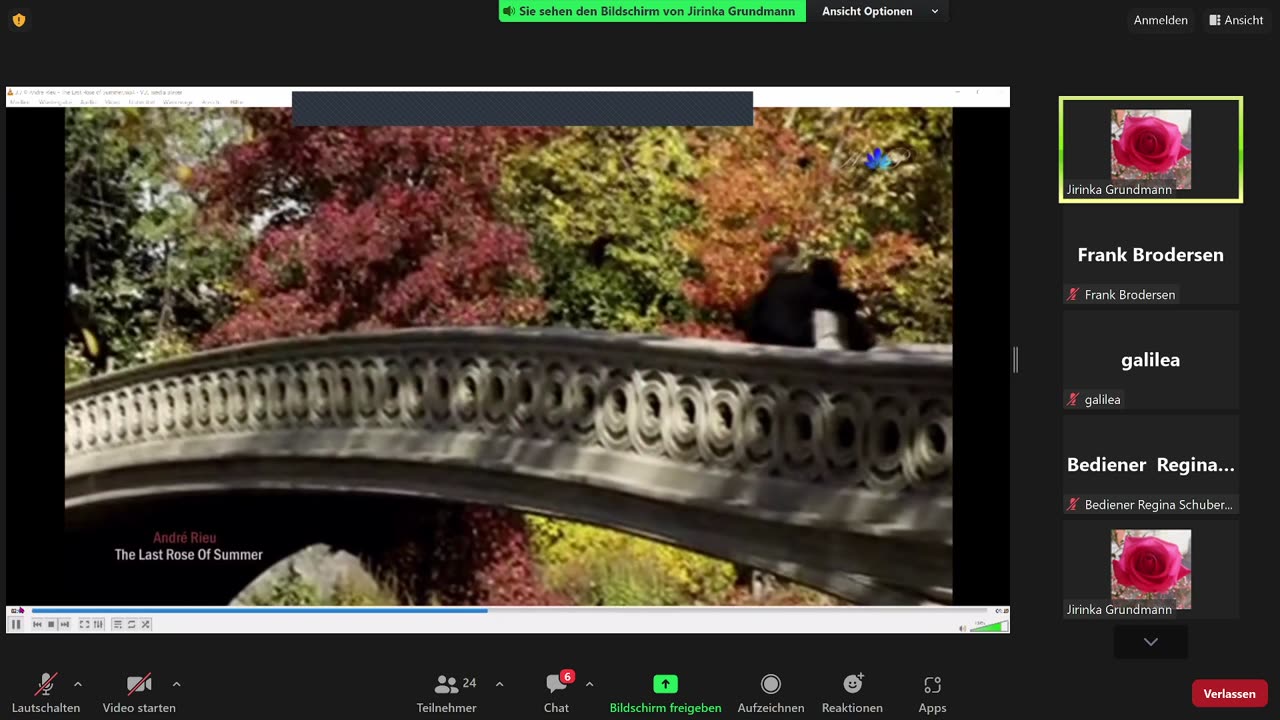Stop the VLC playback
Image resolution: width=1280 pixels, height=720 pixels.
click(x=51, y=624)
